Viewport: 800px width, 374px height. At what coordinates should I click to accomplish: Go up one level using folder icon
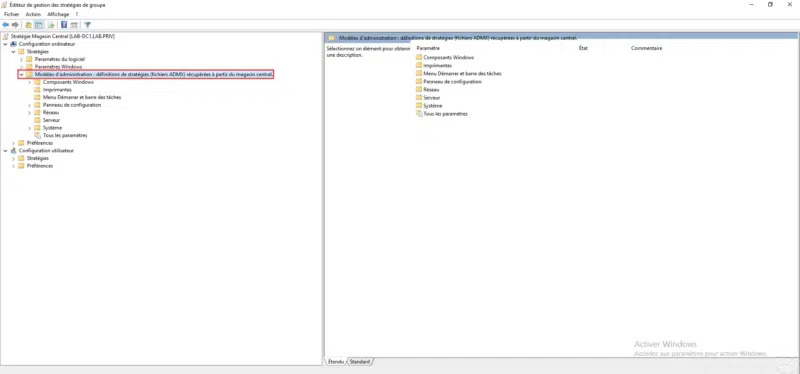28,24
